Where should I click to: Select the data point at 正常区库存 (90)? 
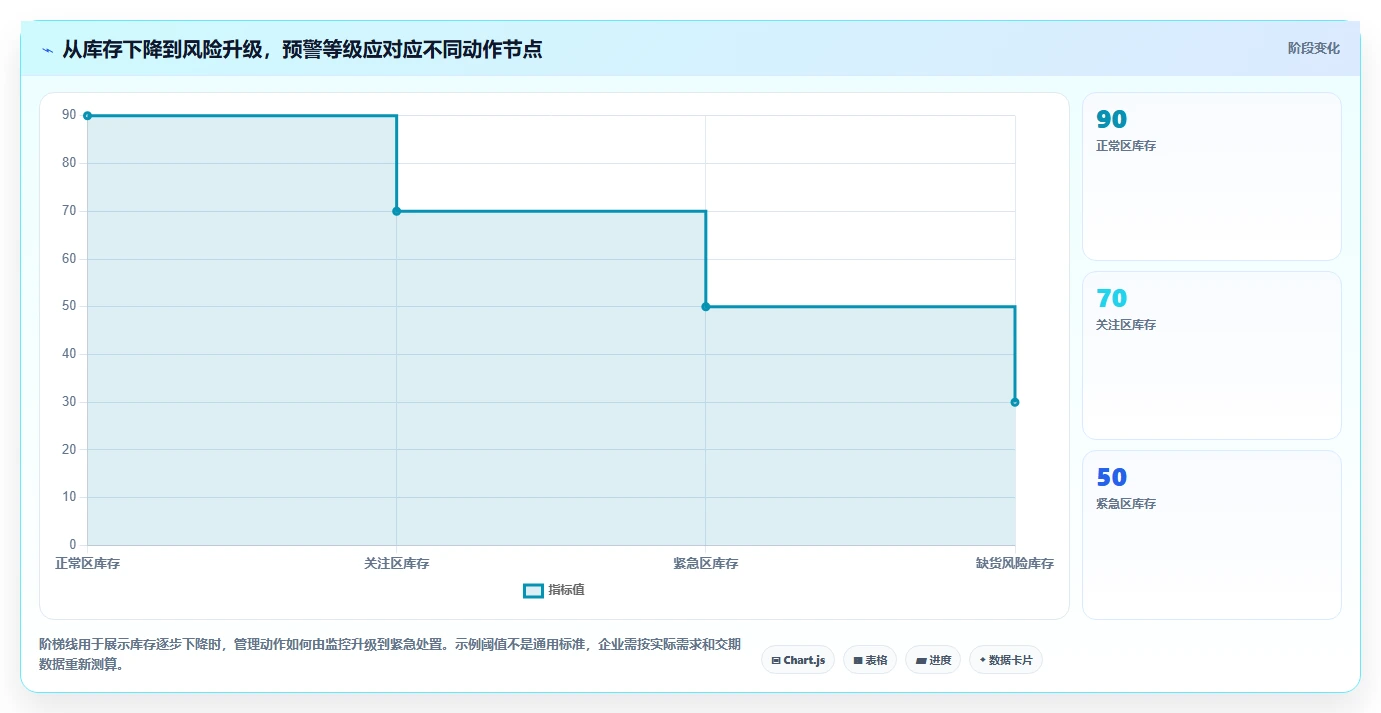[x=88, y=116]
